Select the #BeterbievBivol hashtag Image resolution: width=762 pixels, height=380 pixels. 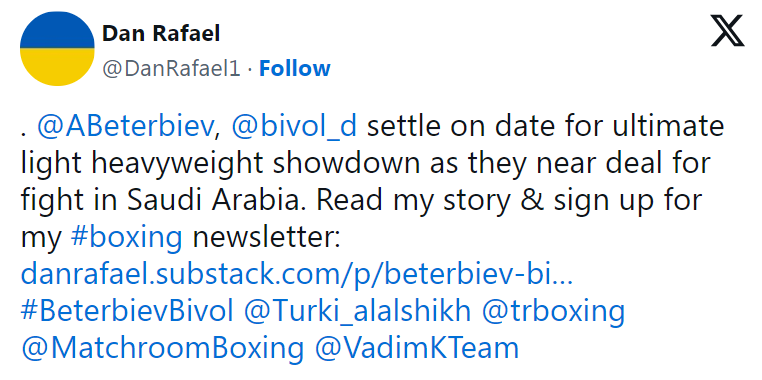(127, 311)
